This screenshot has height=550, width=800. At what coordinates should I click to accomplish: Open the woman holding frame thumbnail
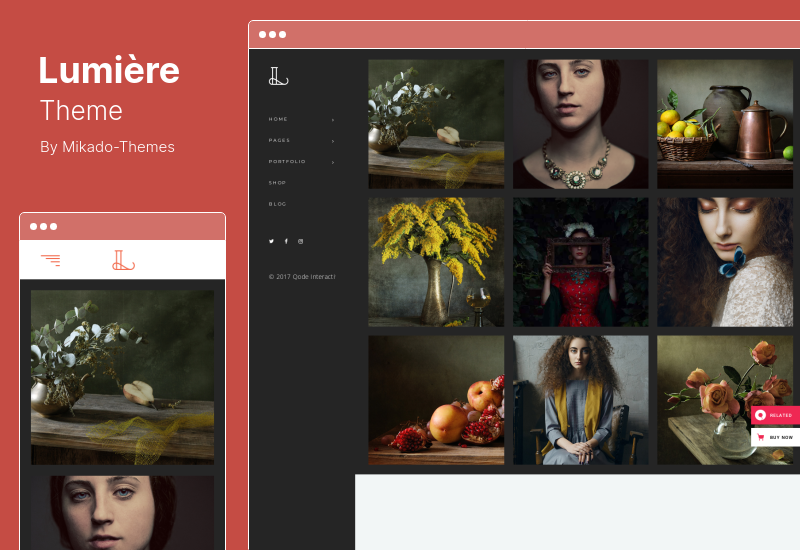point(581,262)
